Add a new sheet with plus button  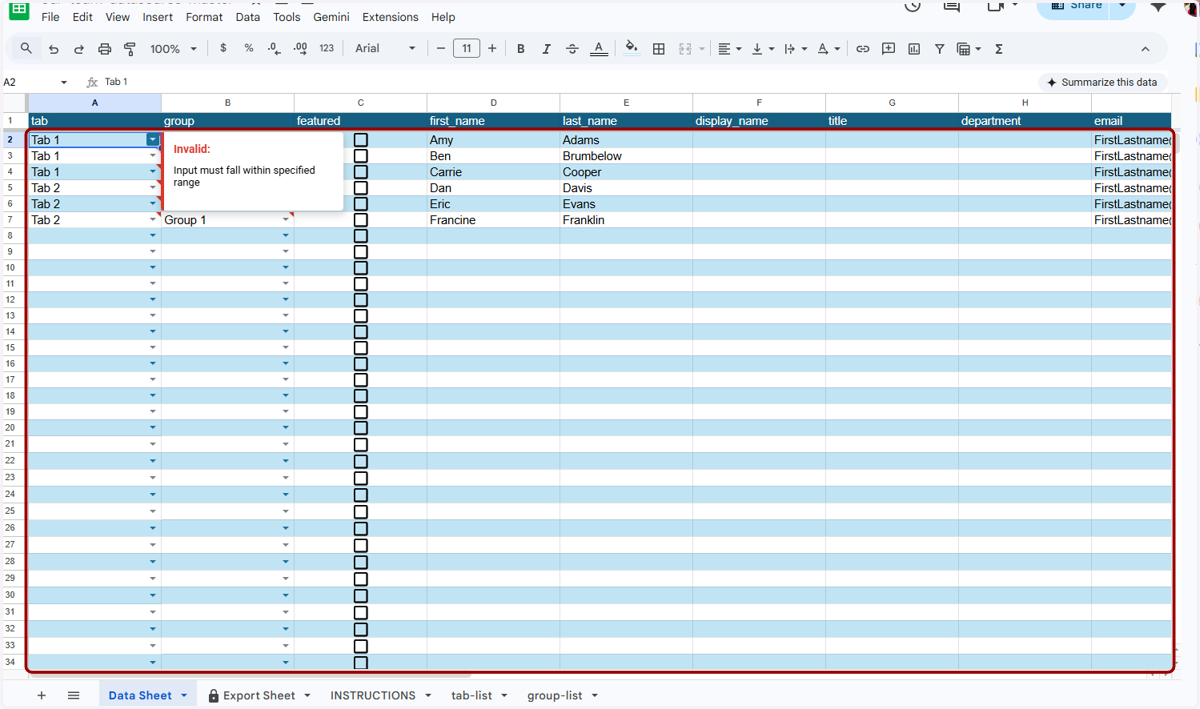(x=41, y=695)
